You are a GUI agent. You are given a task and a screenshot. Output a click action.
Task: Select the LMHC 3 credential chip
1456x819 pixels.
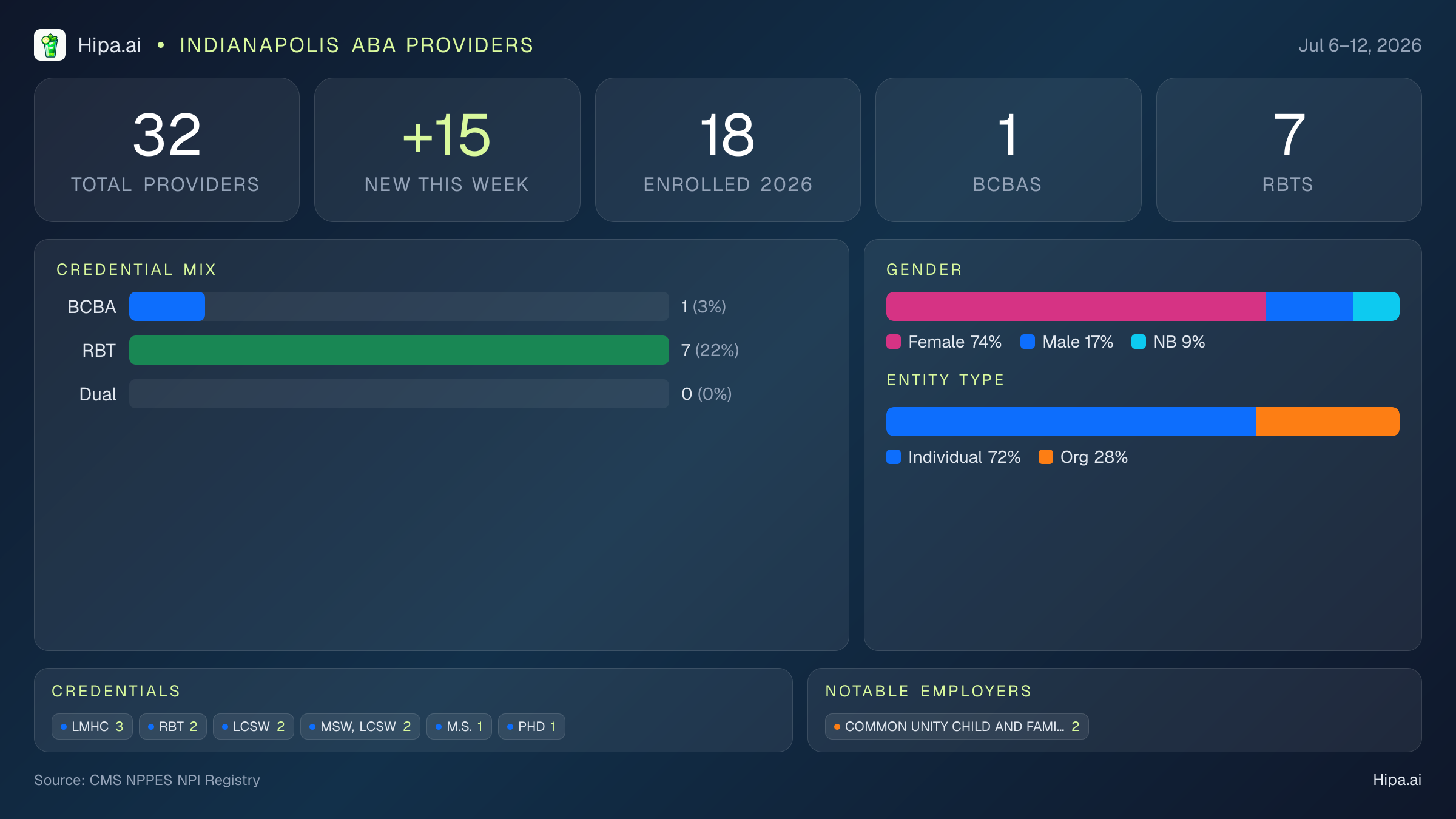pos(92,726)
